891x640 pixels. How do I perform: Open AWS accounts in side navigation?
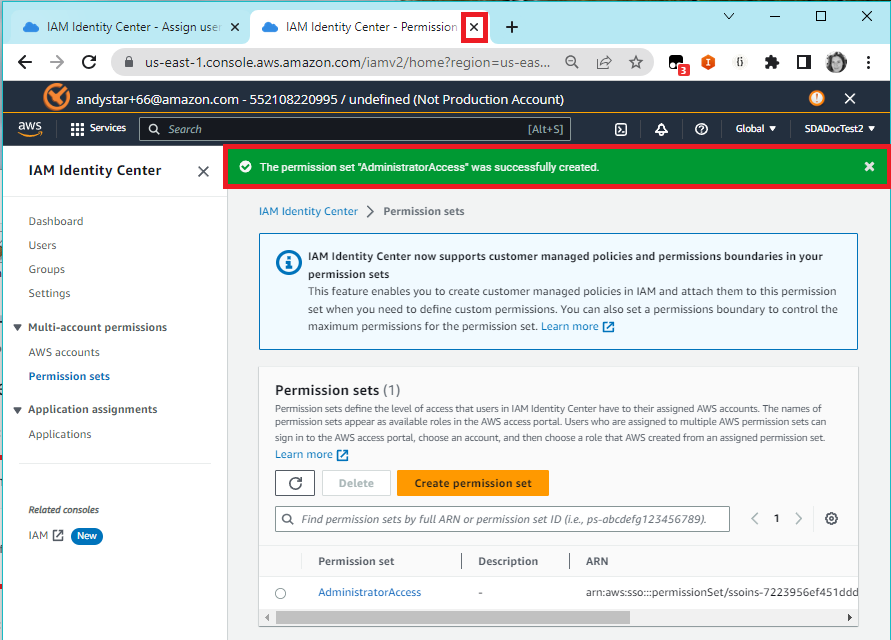(64, 352)
